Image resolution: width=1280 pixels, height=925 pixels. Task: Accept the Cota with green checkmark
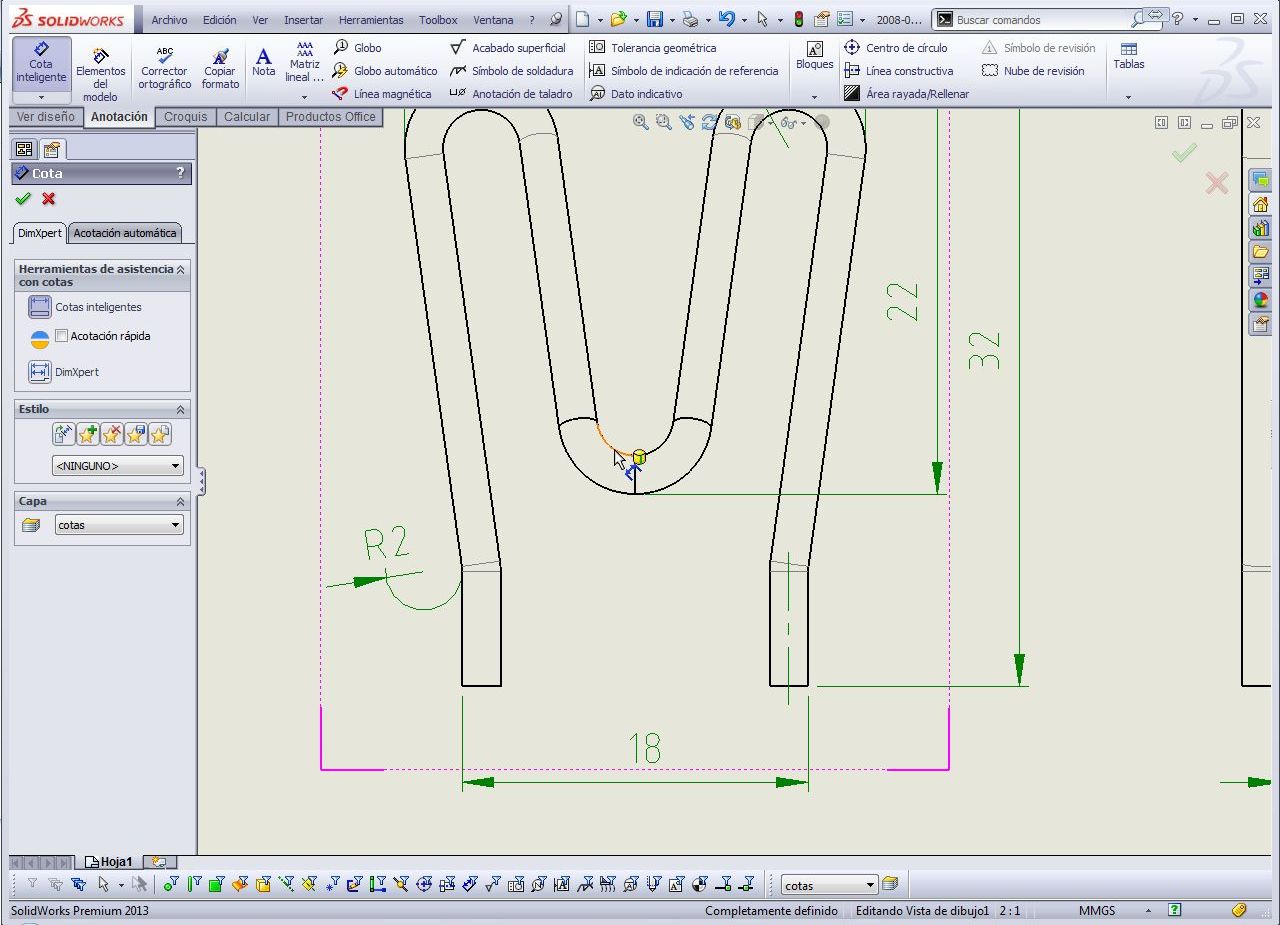click(23, 199)
